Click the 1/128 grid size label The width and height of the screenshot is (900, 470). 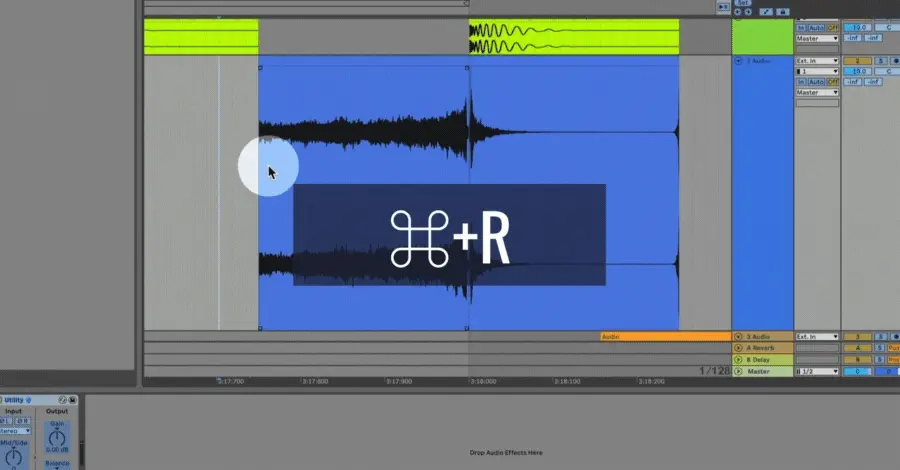pos(714,371)
